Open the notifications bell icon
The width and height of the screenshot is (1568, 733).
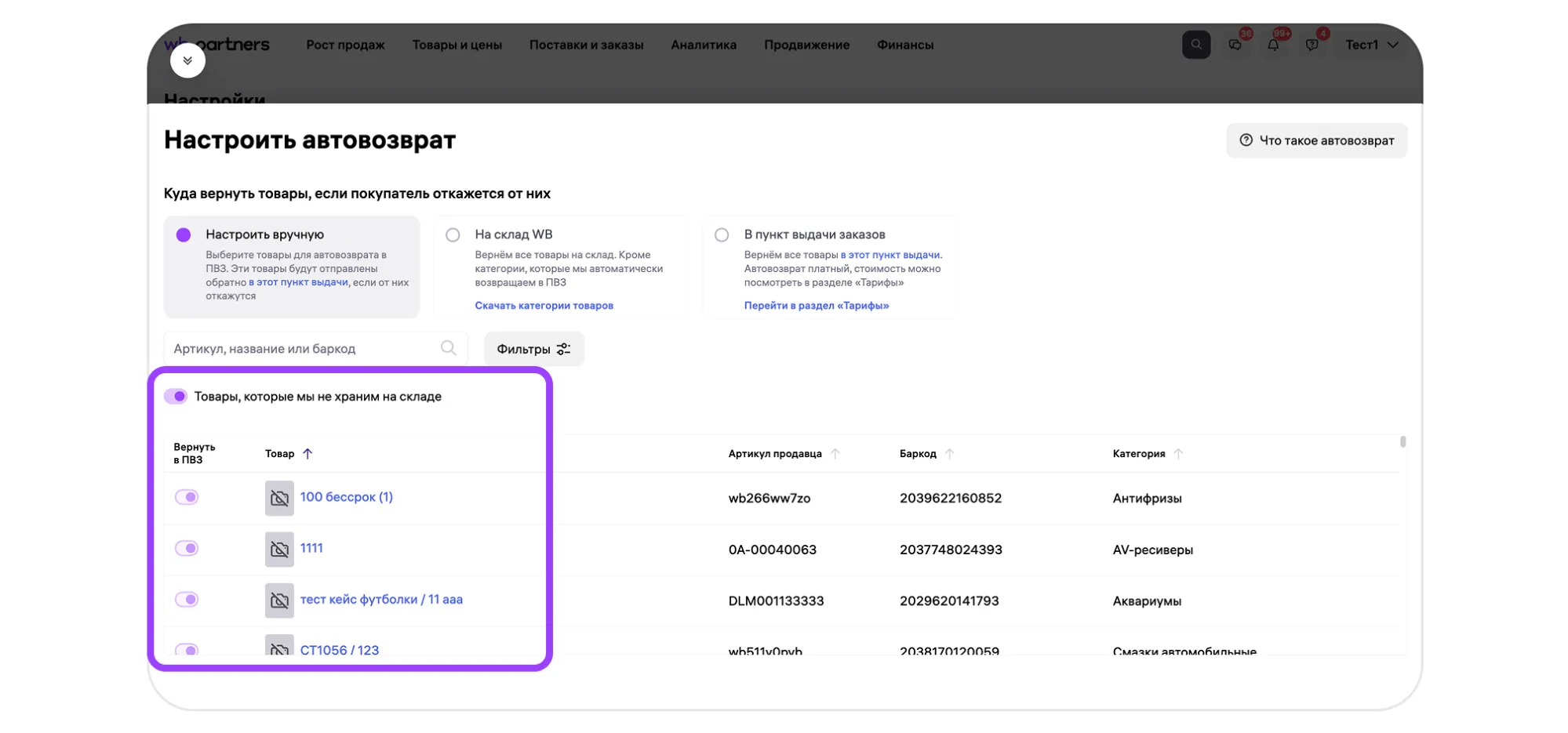pyautogui.click(x=1273, y=45)
